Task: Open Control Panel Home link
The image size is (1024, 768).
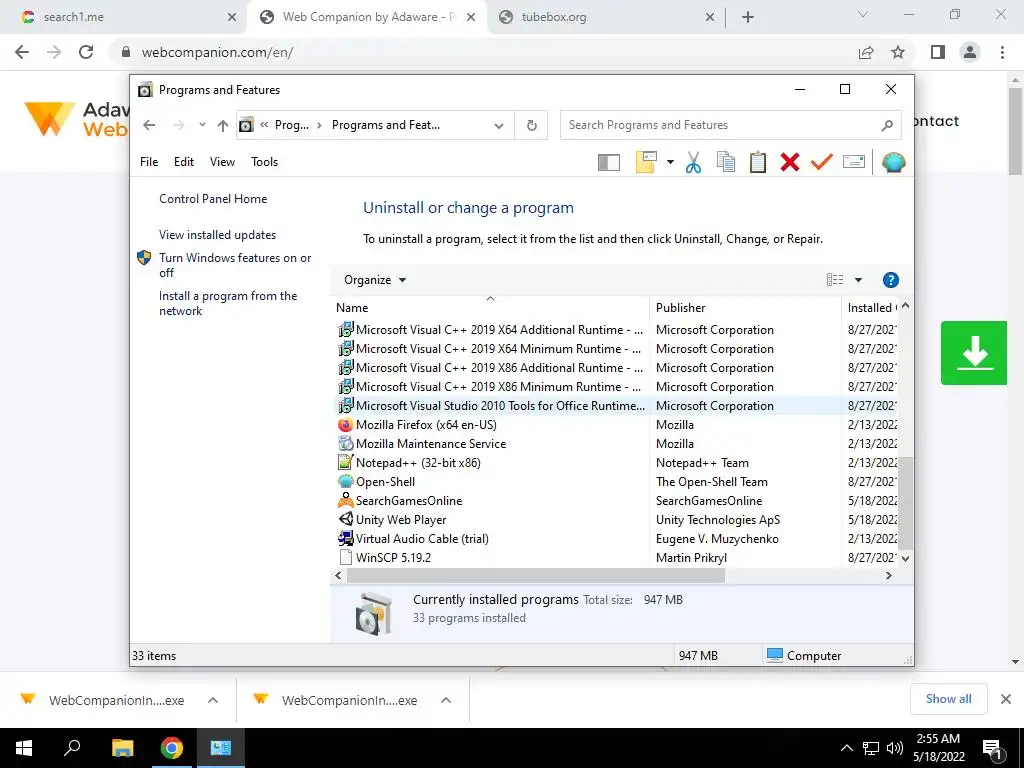Action: [x=213, y=199]
